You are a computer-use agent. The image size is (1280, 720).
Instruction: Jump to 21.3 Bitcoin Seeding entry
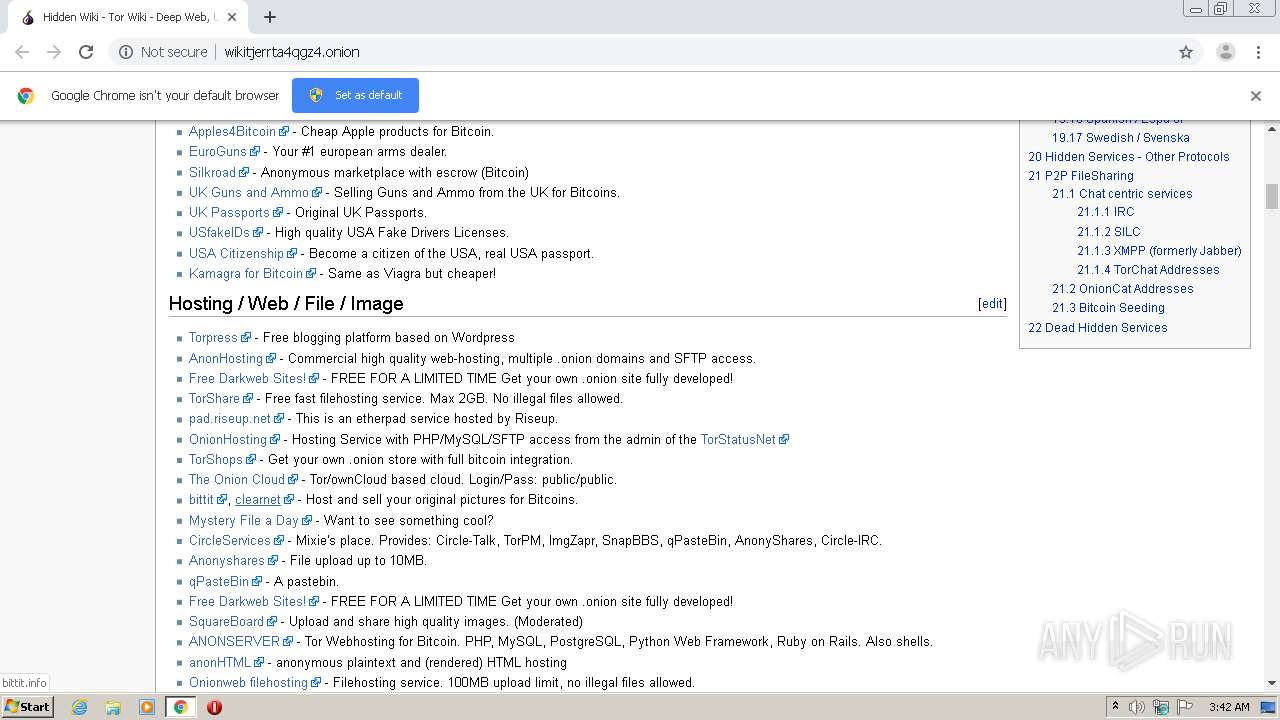pos(1108,308)
